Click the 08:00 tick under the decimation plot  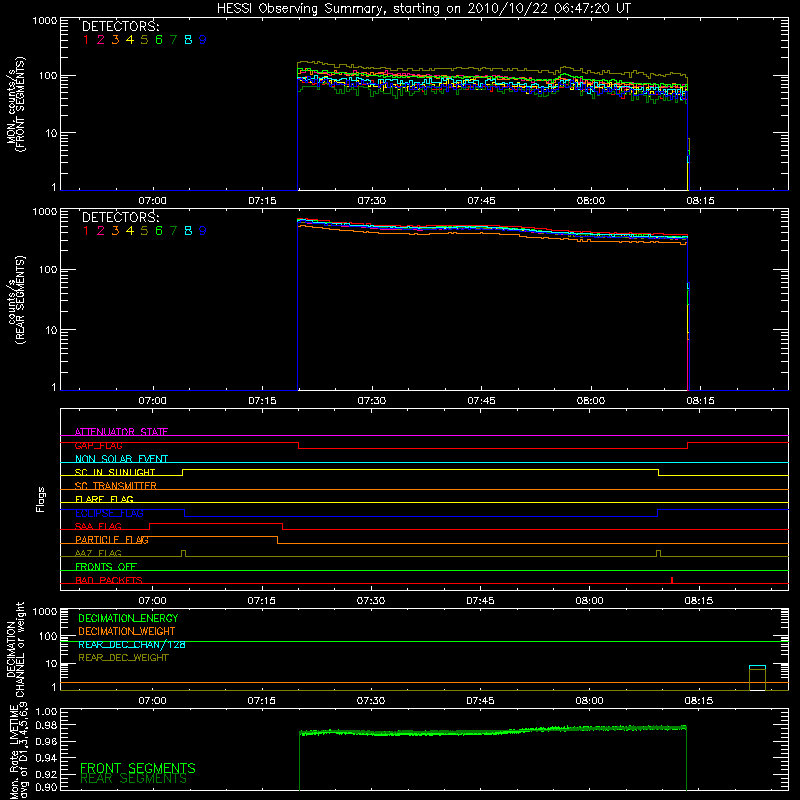589,701
